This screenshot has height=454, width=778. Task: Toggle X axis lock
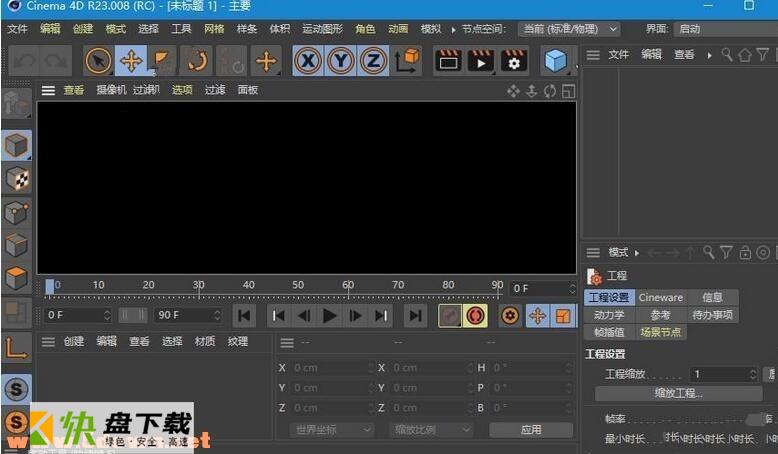pos(308,61)
